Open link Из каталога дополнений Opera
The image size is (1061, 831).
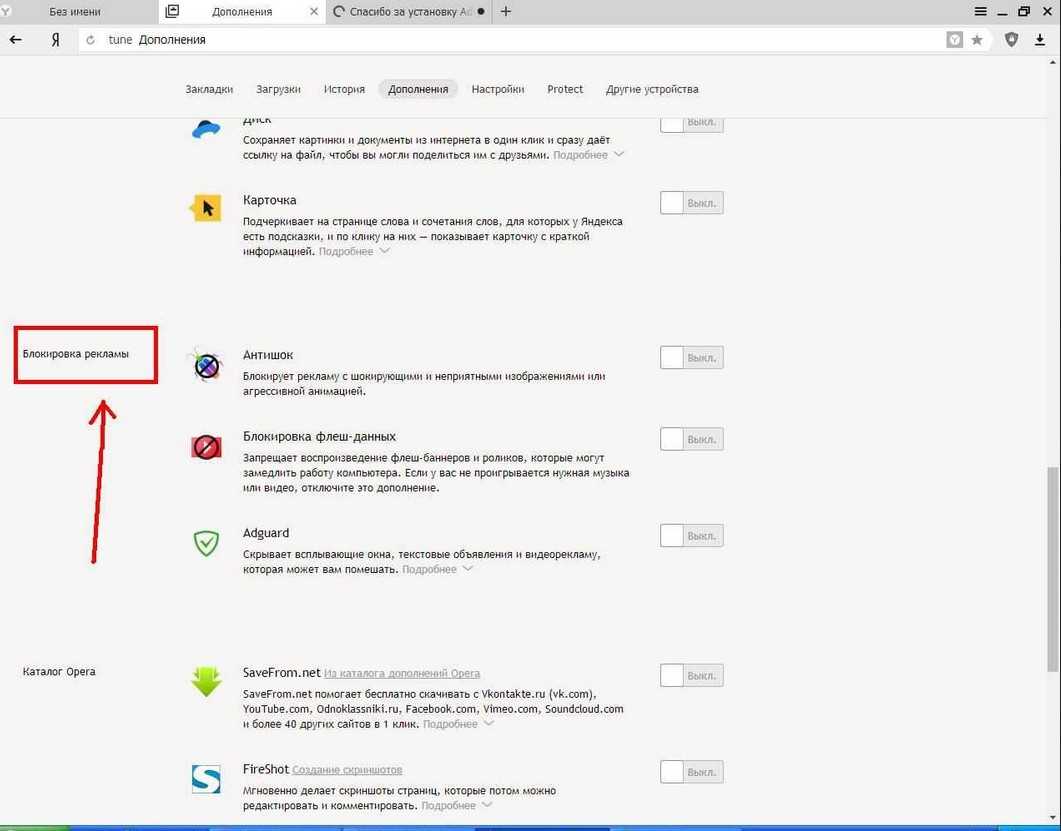click(402, 674)
